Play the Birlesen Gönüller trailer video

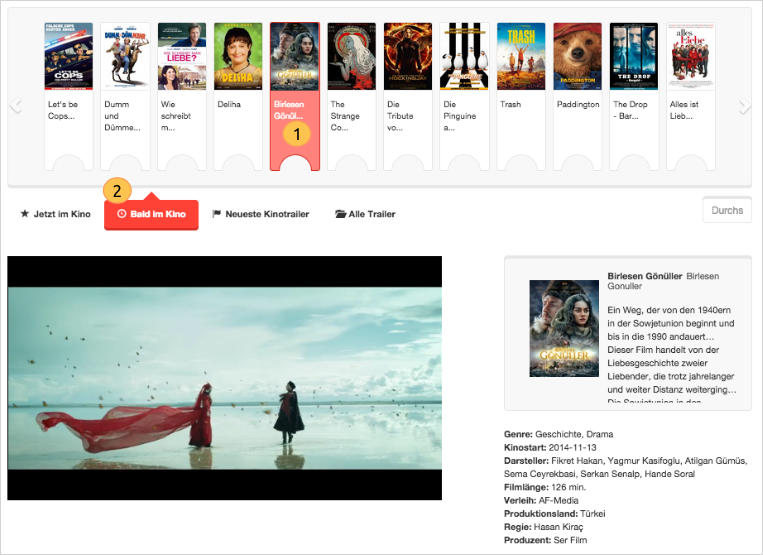click(x=224, y=378)
